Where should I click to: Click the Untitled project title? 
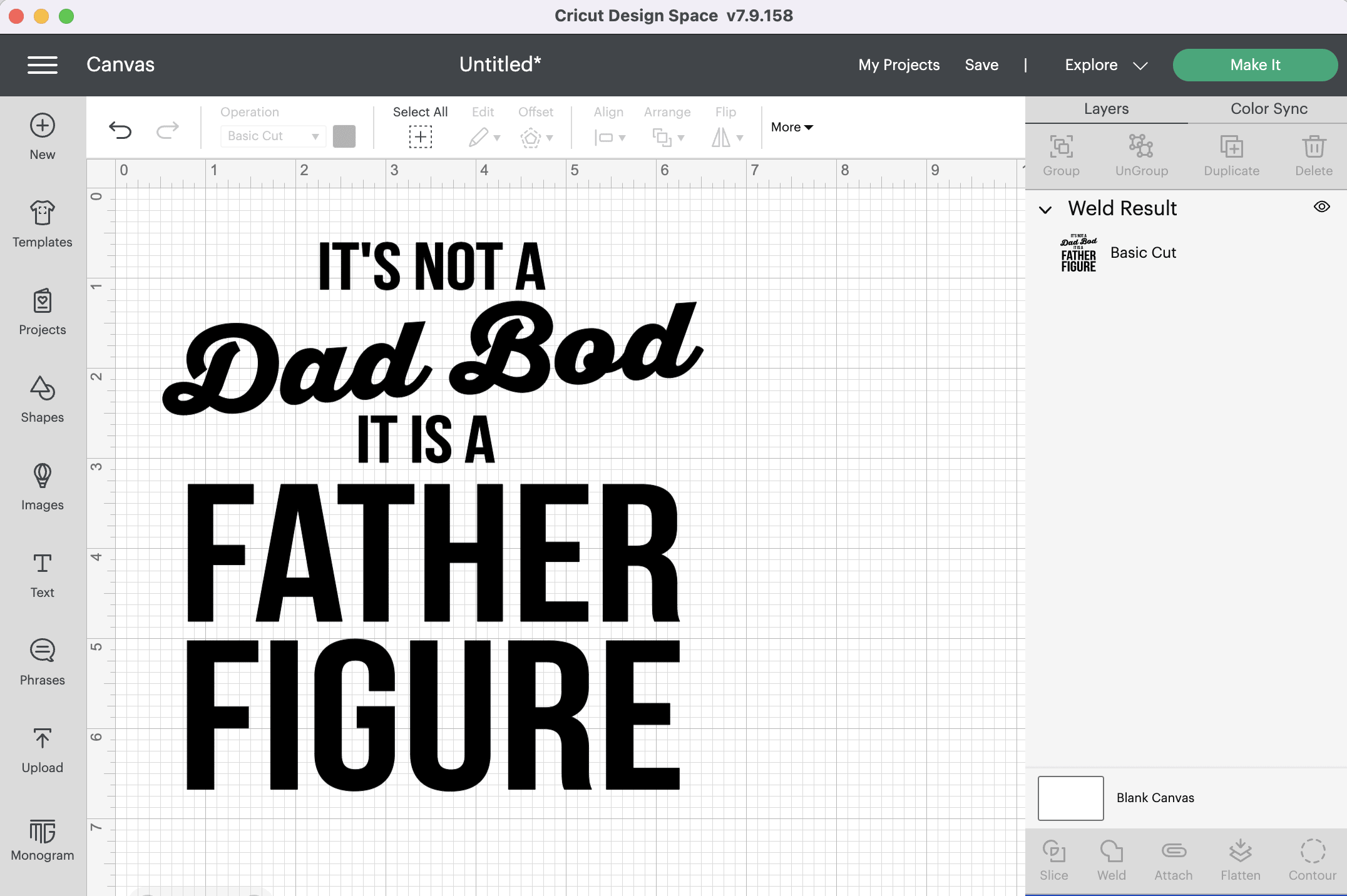(500, 64)
